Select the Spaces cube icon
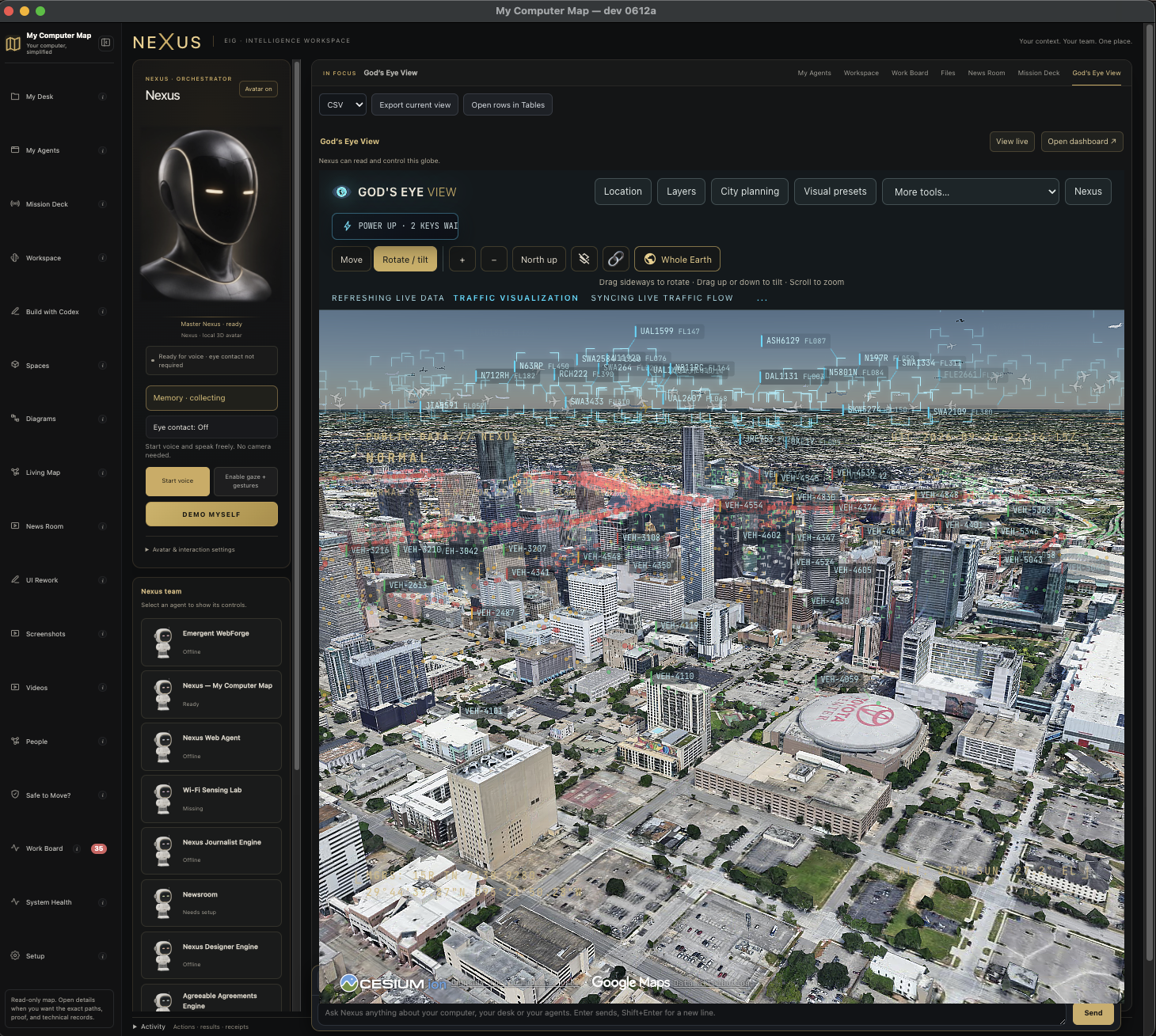 [x=15, y=365]
